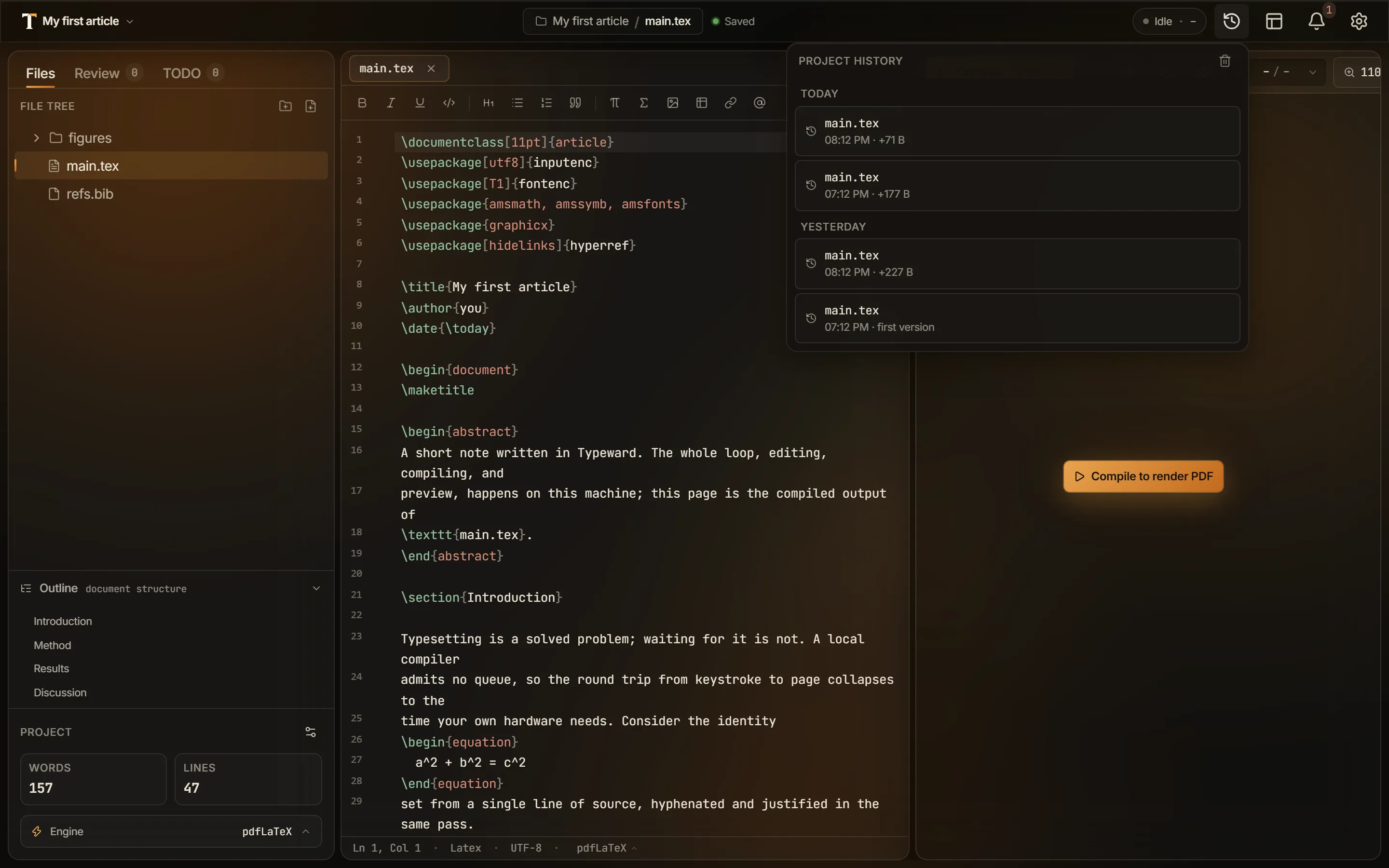Restore the 08:12 PM +227 B version
This screenshot has height=868, width=1389.
coord(1017,263)
